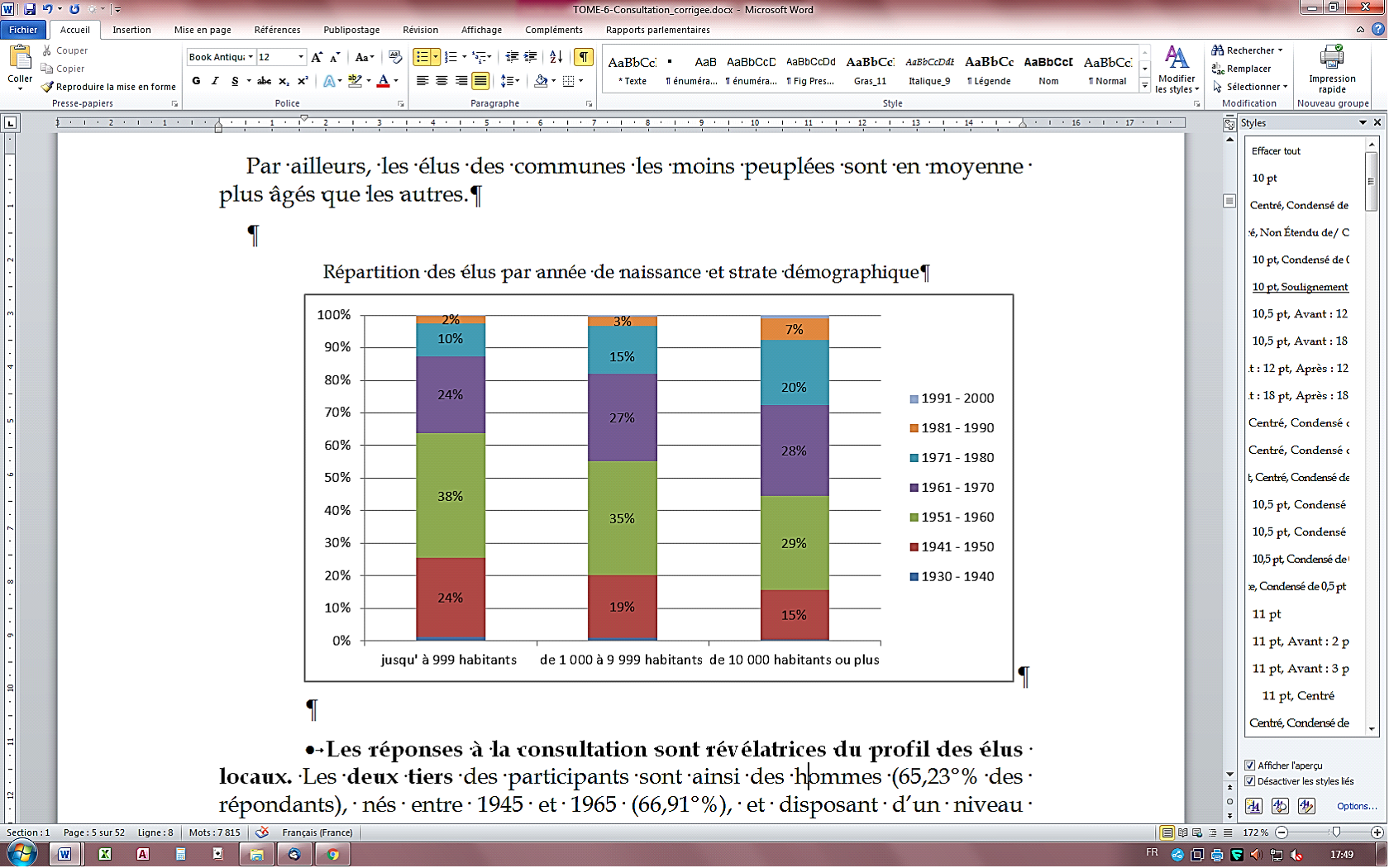Click the Reproduire la mise en forme brush
This screenshot has width=1389, height=868.
click(x=108, y=87)
